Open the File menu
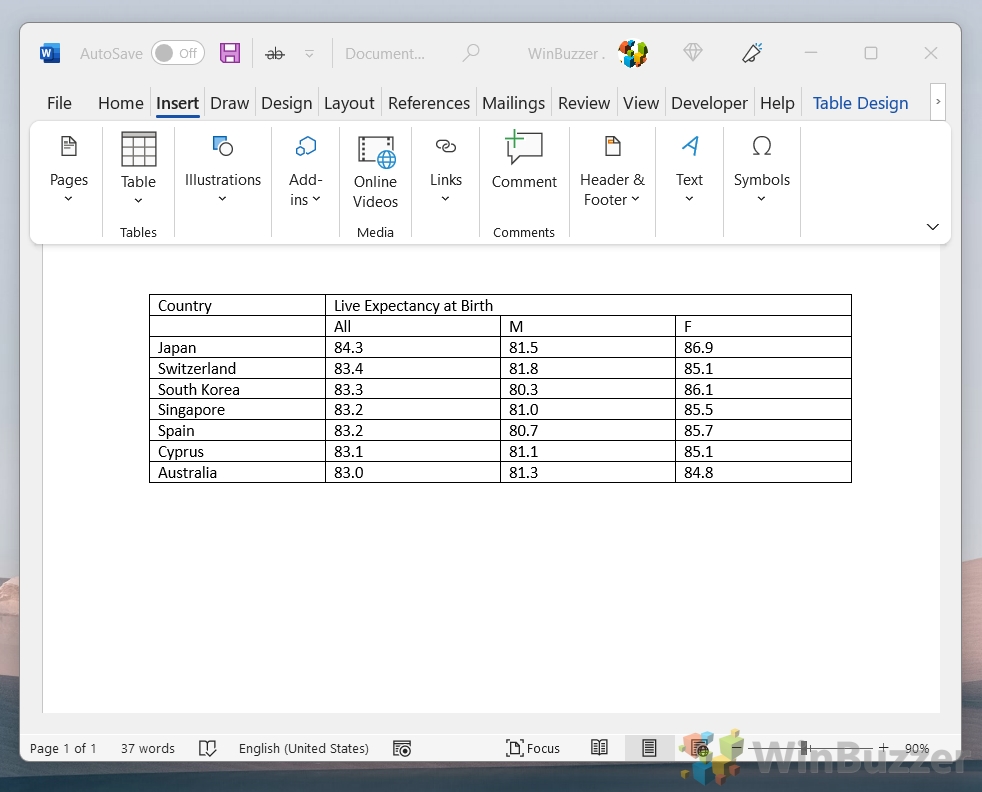This screenshot has height=792, width=982. [59, 103]
